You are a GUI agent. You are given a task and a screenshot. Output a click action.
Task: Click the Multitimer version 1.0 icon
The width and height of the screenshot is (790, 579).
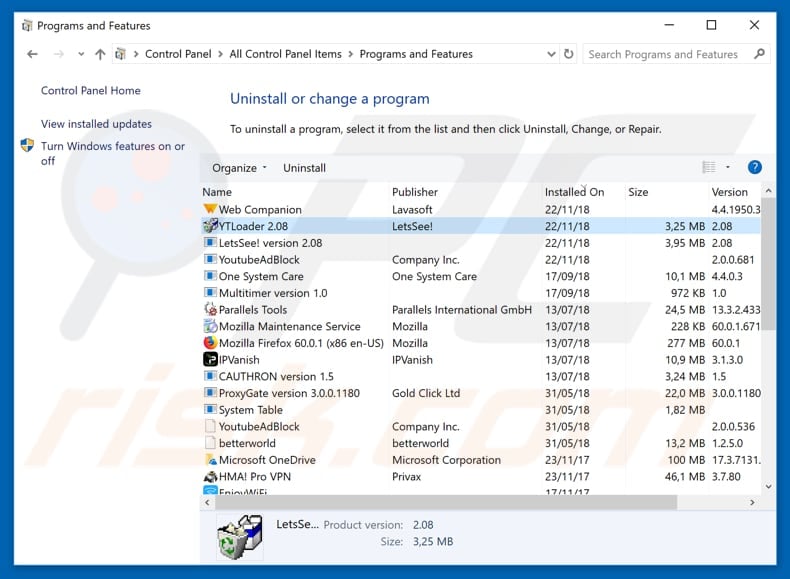210,292
